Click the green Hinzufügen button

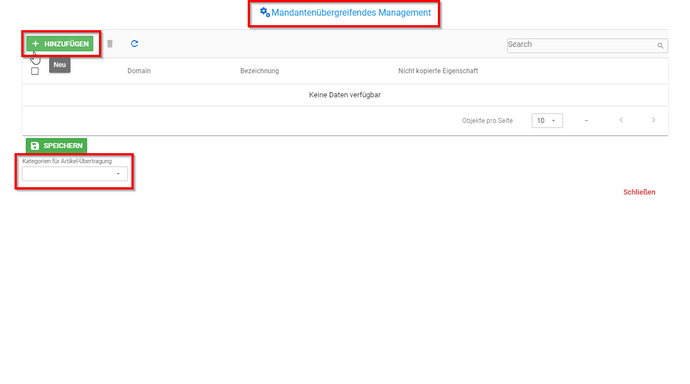tap(60, 44)
